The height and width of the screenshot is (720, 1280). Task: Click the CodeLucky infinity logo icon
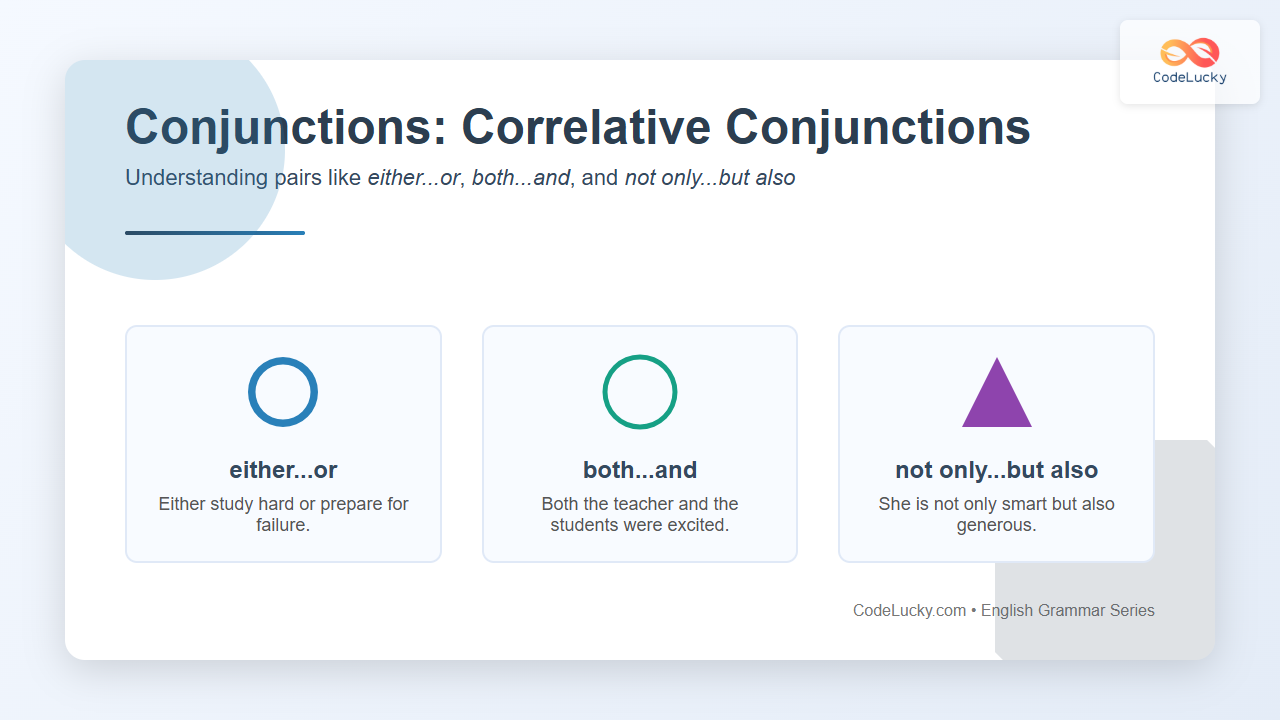coord(1189,52)
